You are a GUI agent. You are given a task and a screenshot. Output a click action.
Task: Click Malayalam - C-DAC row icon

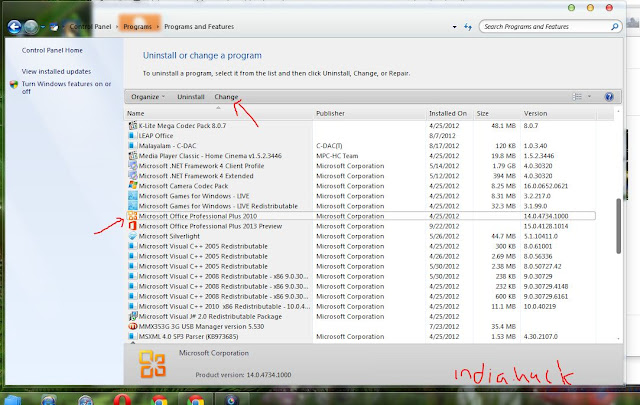(x=132, y=146)
